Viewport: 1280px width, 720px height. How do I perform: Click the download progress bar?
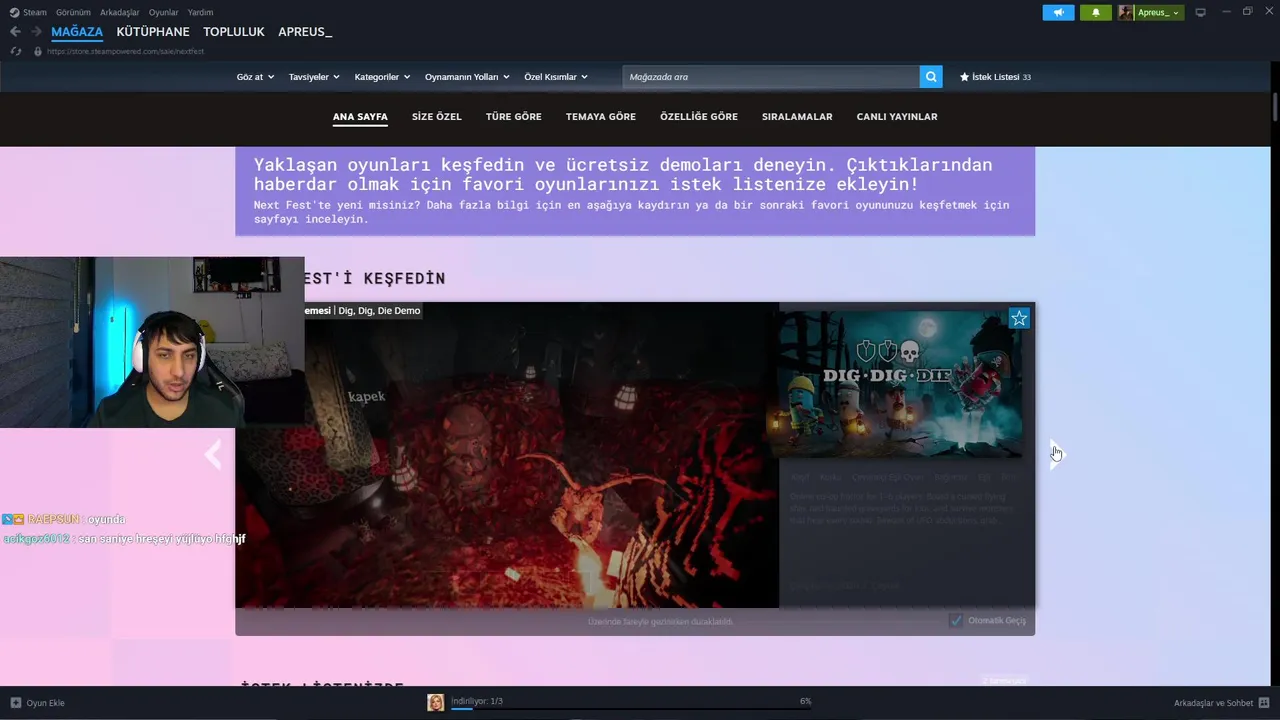[632, 708]
